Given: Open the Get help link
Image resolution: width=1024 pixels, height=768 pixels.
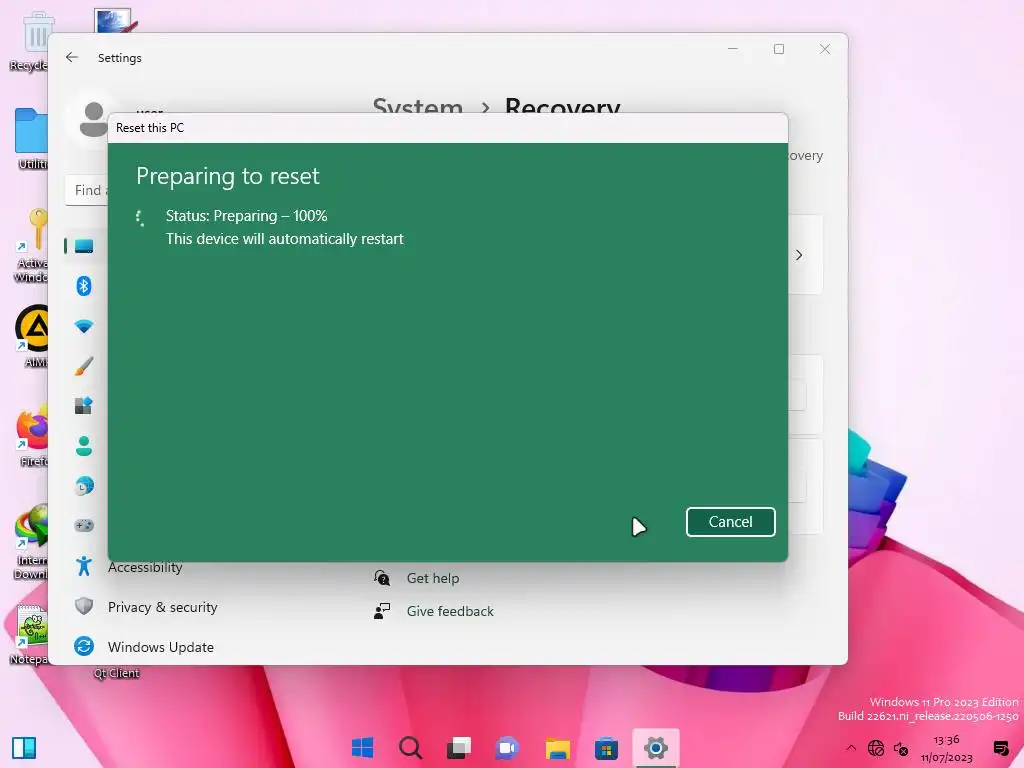Looking at the screenshot, I should tap(433, 578).
